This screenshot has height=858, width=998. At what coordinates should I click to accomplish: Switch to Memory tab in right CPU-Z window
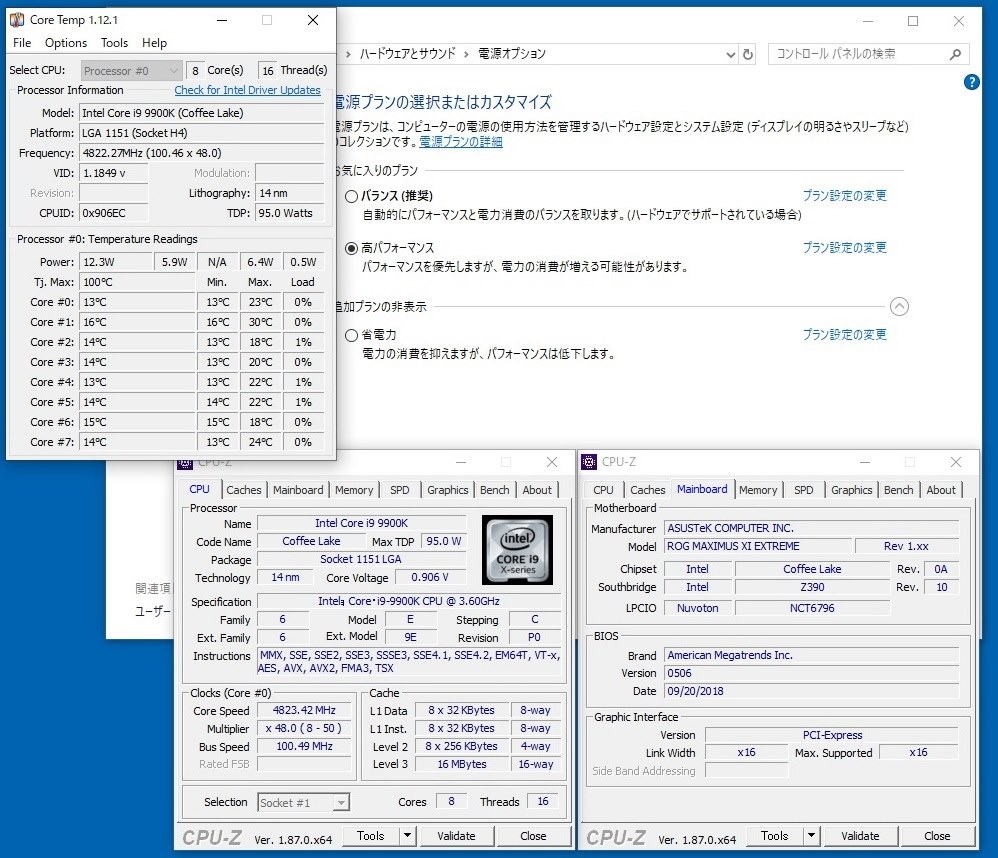click(758, 490)
